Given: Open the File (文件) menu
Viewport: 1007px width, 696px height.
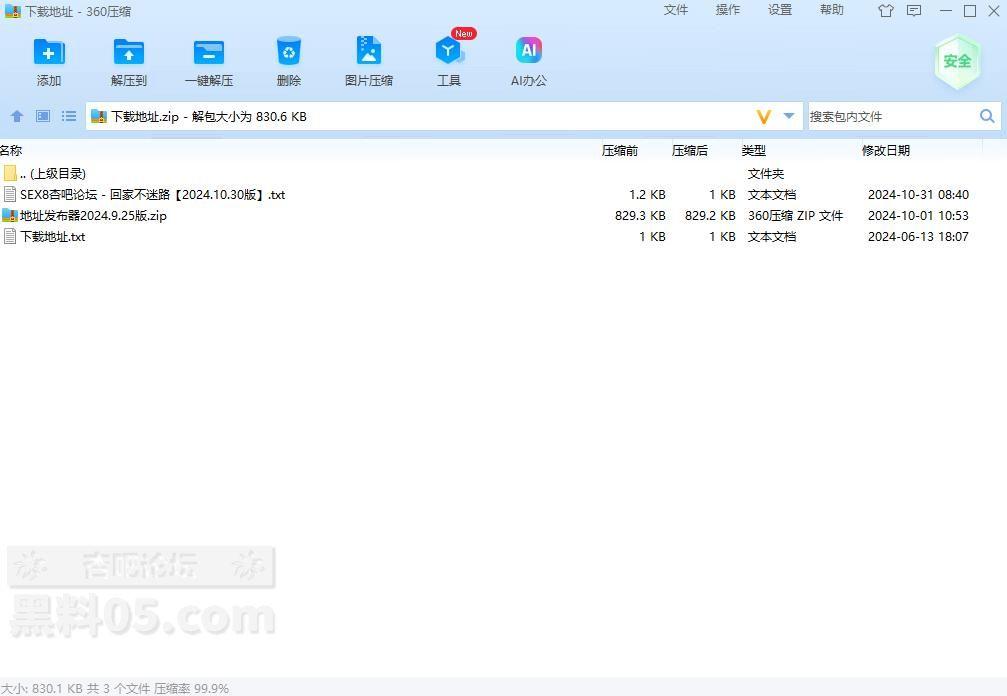Looking at the screenshot, I should tap(676, 10).
